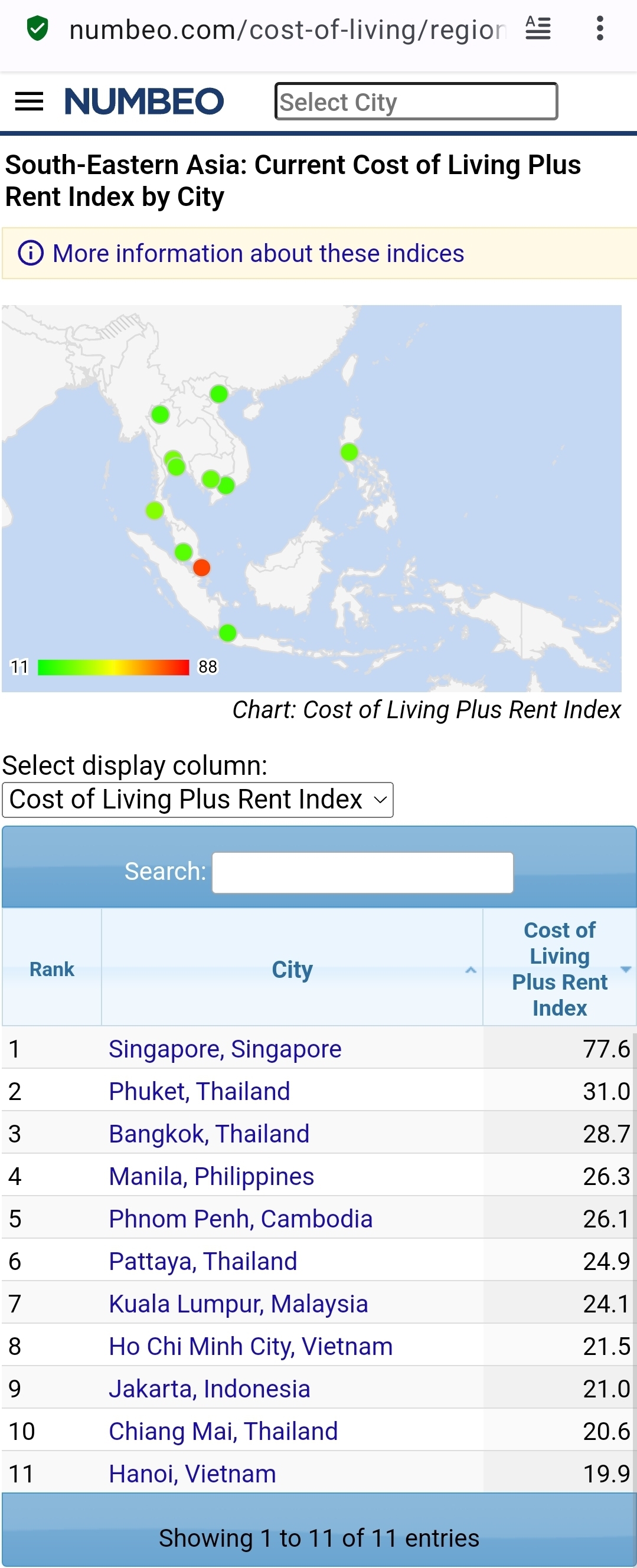The width and height of the screenshot is (637, 1568).
Task: Click the Manila map marker in Philippines
Action: tap(349, 452)
